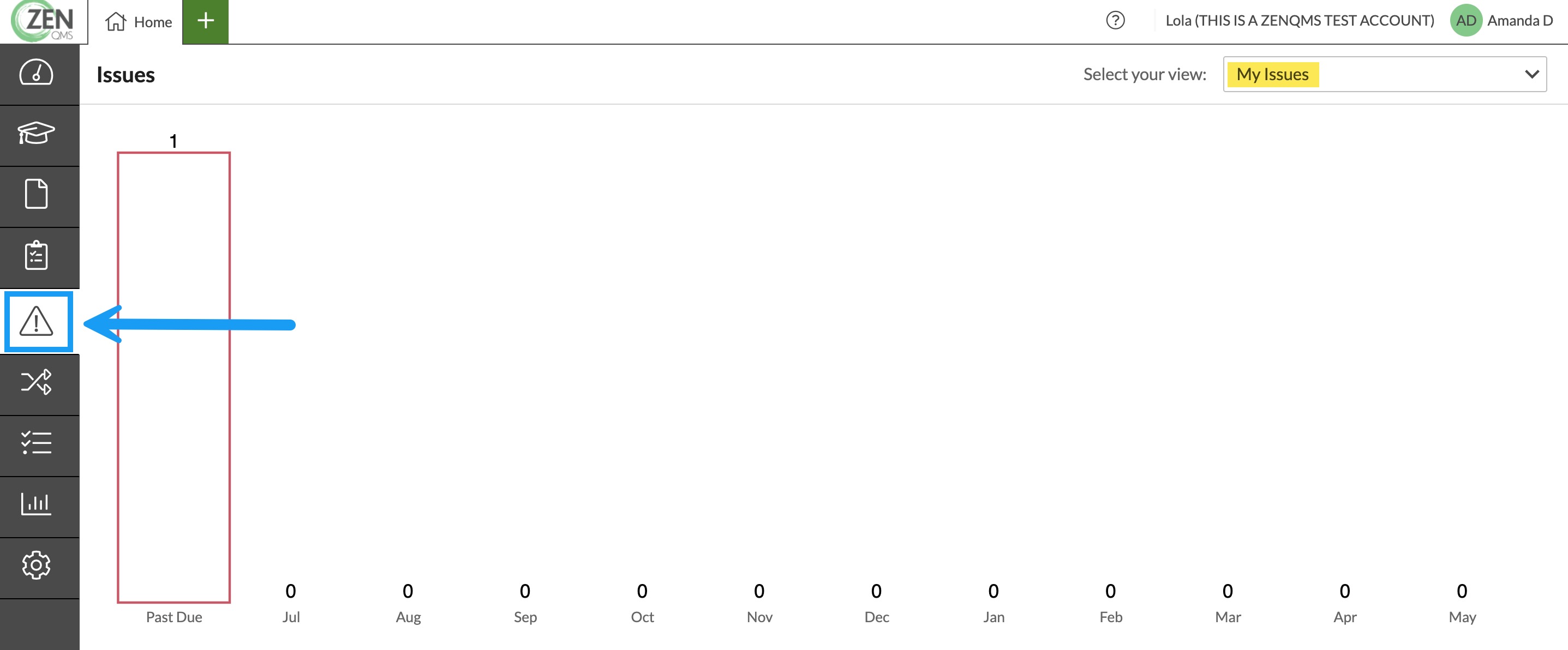Select the Jul month label in chart
The height and width of the screenshot is (650, 1568).
(291, 617)
